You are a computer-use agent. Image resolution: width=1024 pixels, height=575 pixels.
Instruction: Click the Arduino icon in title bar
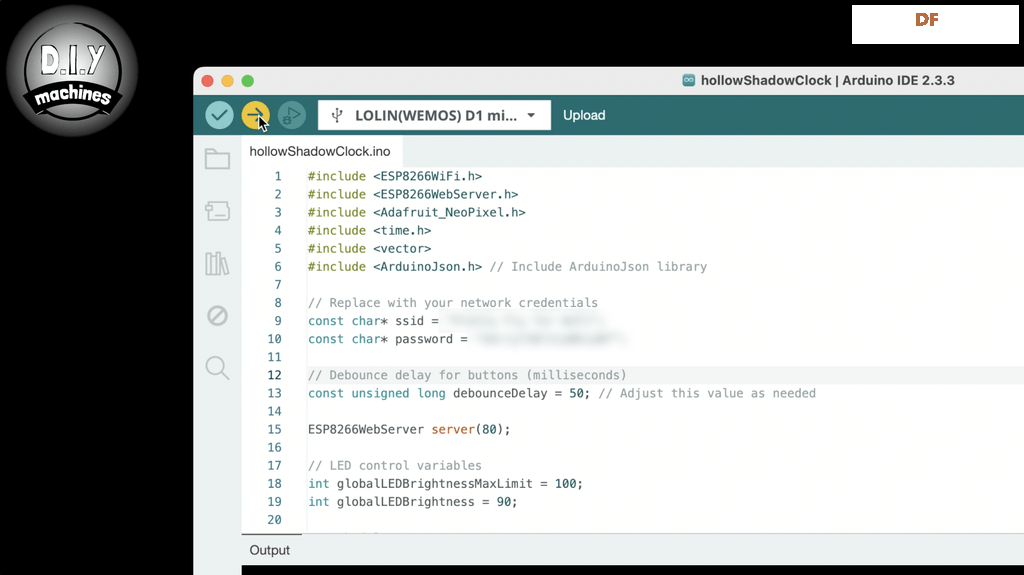pos(688,80)
